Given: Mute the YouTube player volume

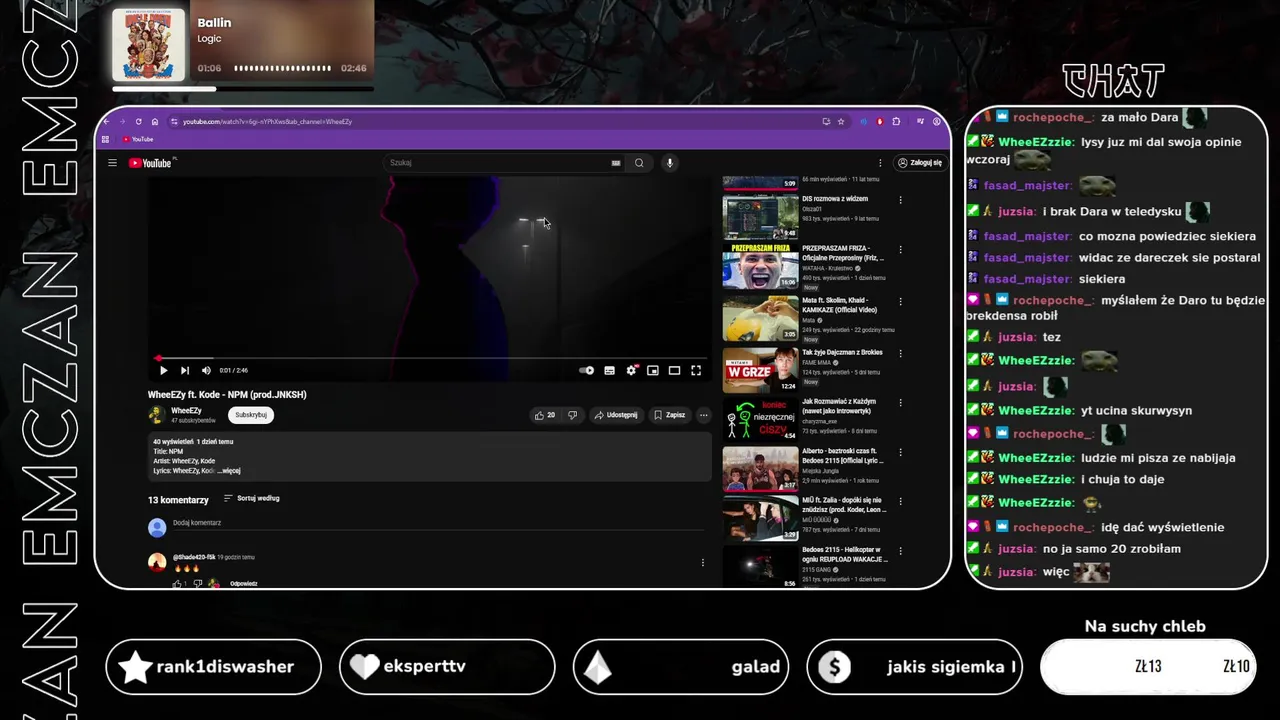Looking at the screenshot, I should [x=206, y=370].
